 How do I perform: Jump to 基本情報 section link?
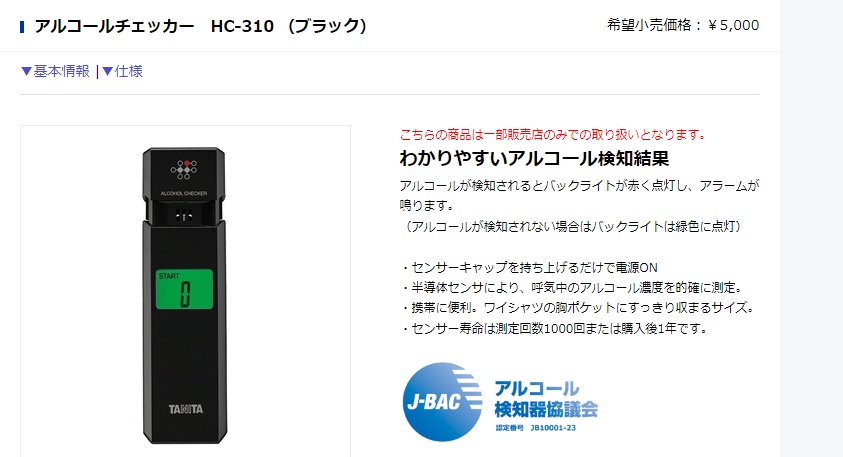(x=55, y=71)
